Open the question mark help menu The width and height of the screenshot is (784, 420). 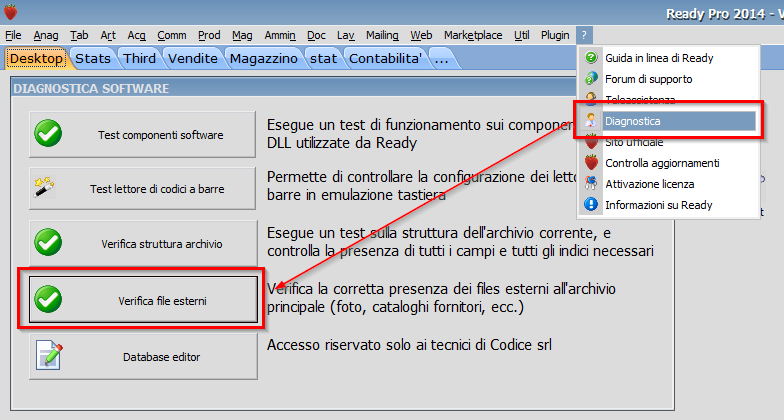[585, 35]
